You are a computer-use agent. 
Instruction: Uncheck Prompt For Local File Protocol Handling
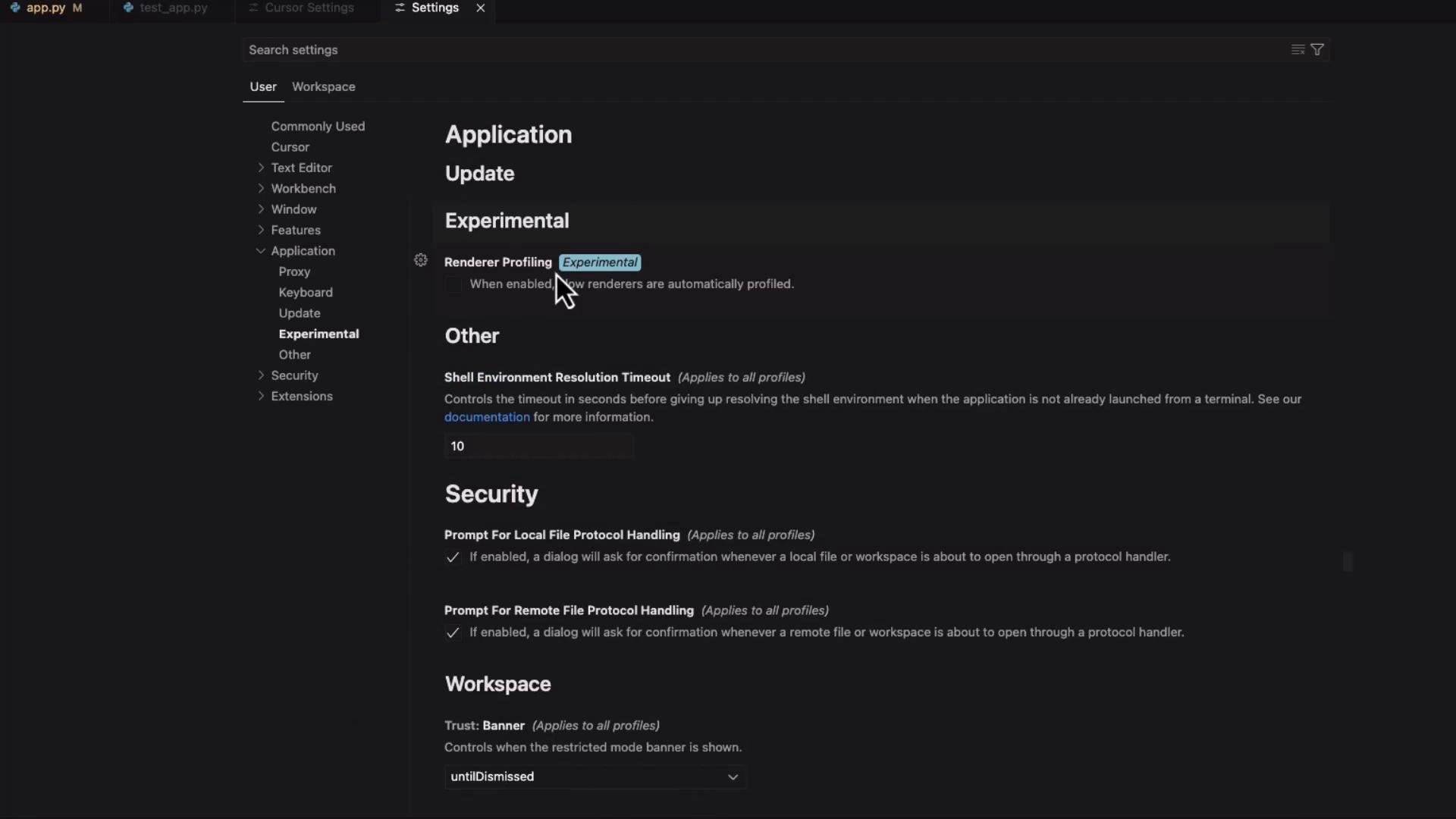pyautogui.click(x=453, y=557)
